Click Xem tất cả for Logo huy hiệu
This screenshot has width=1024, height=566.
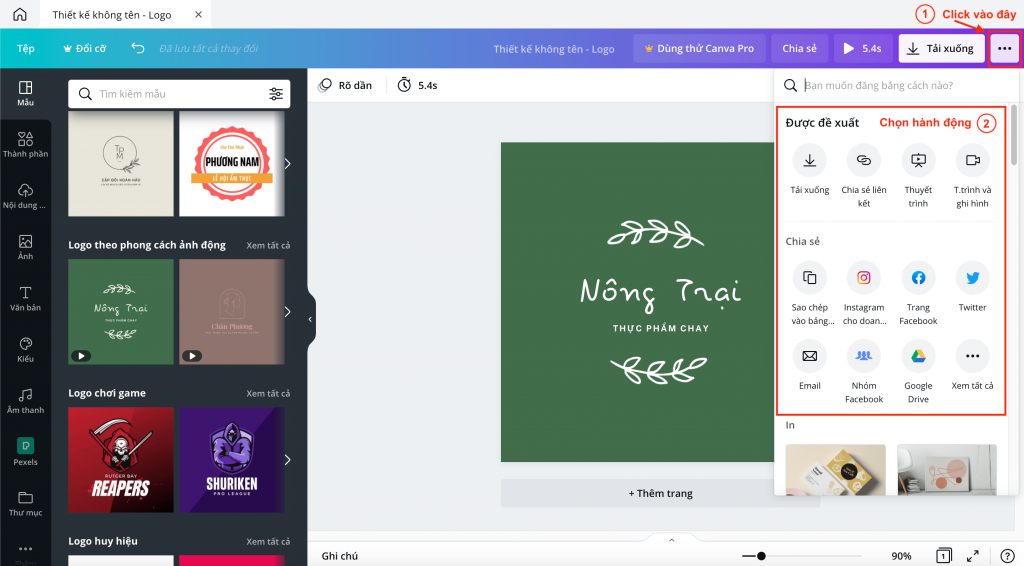pos(268,542)
